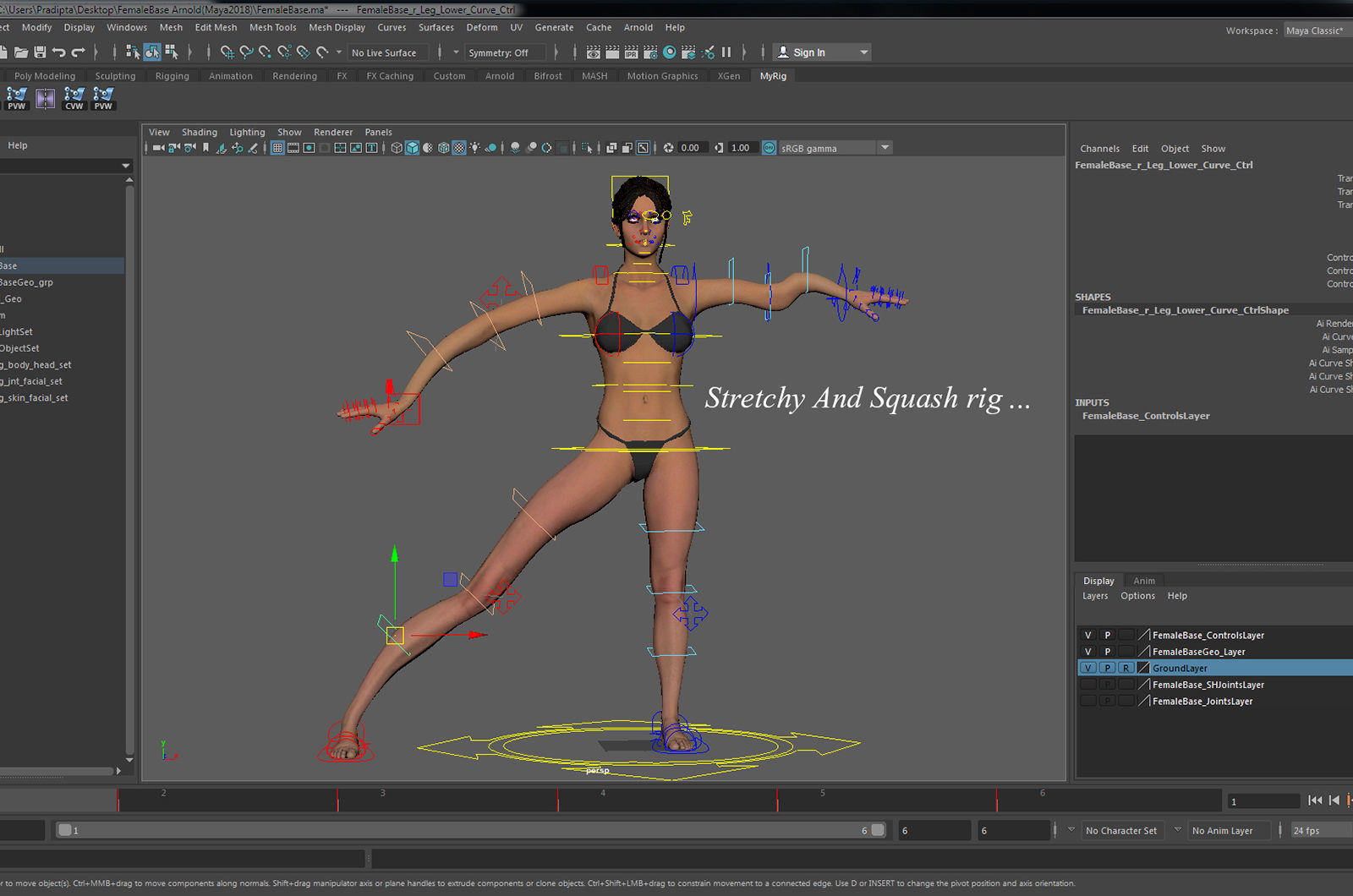Open the viewport Shading menu

(x=200, y=132)
